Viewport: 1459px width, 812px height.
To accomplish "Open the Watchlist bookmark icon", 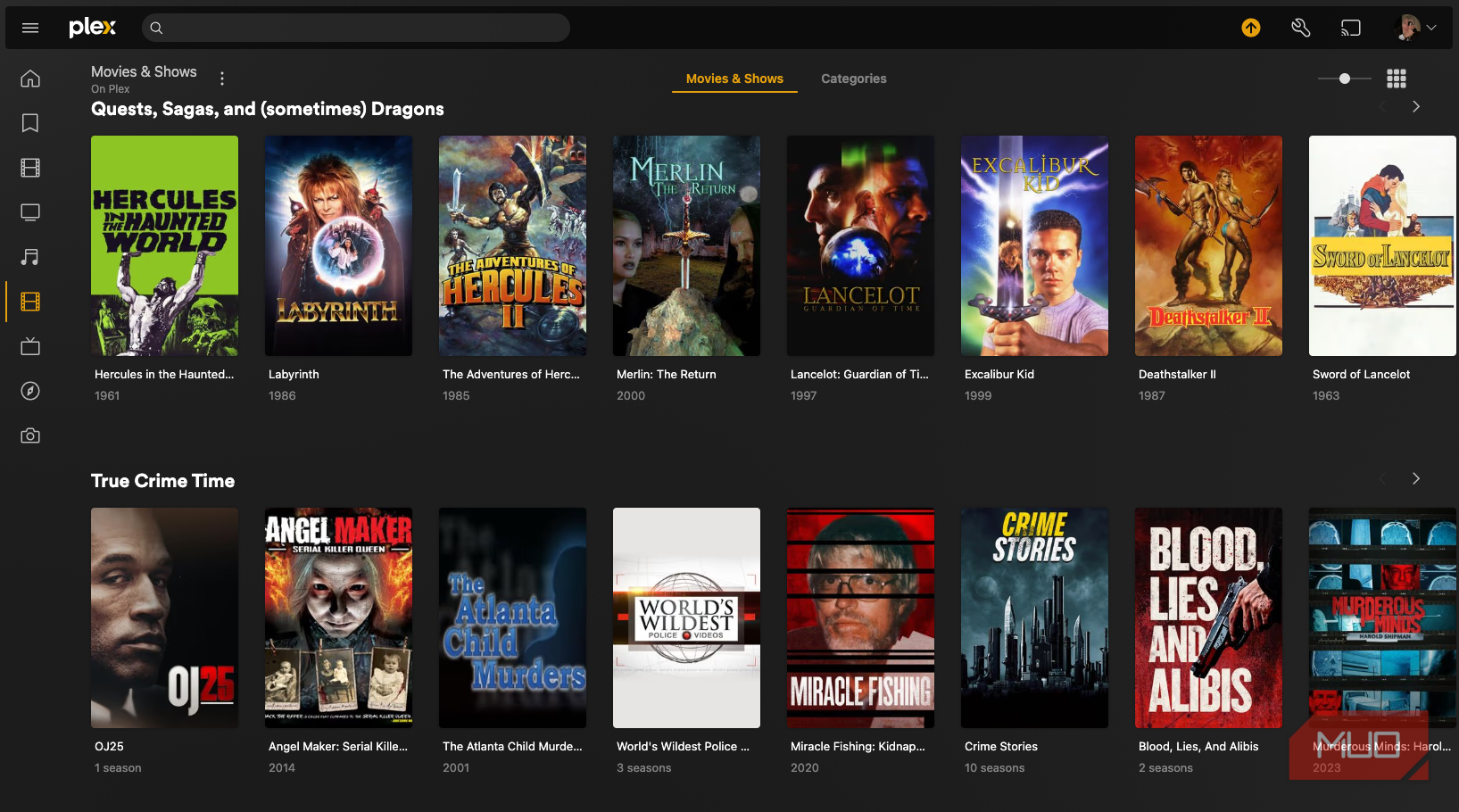I will [x=30, y=123].
